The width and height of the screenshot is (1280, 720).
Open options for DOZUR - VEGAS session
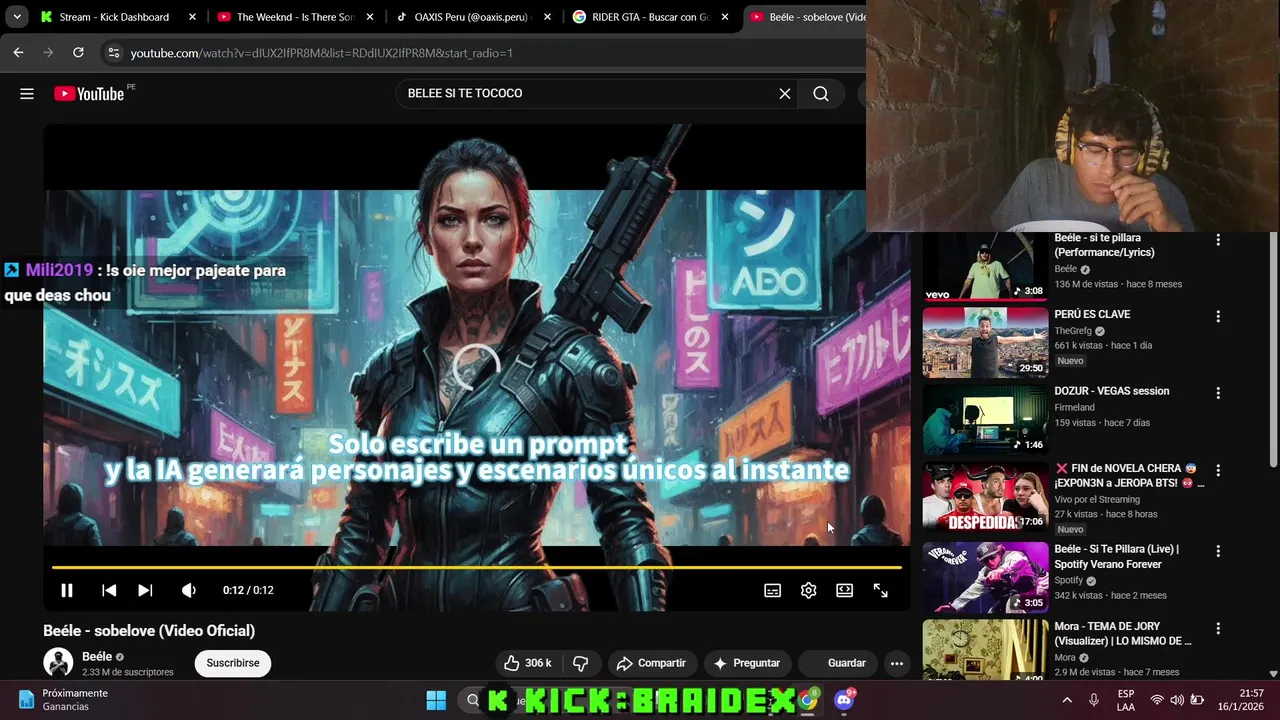point(1218,393)
